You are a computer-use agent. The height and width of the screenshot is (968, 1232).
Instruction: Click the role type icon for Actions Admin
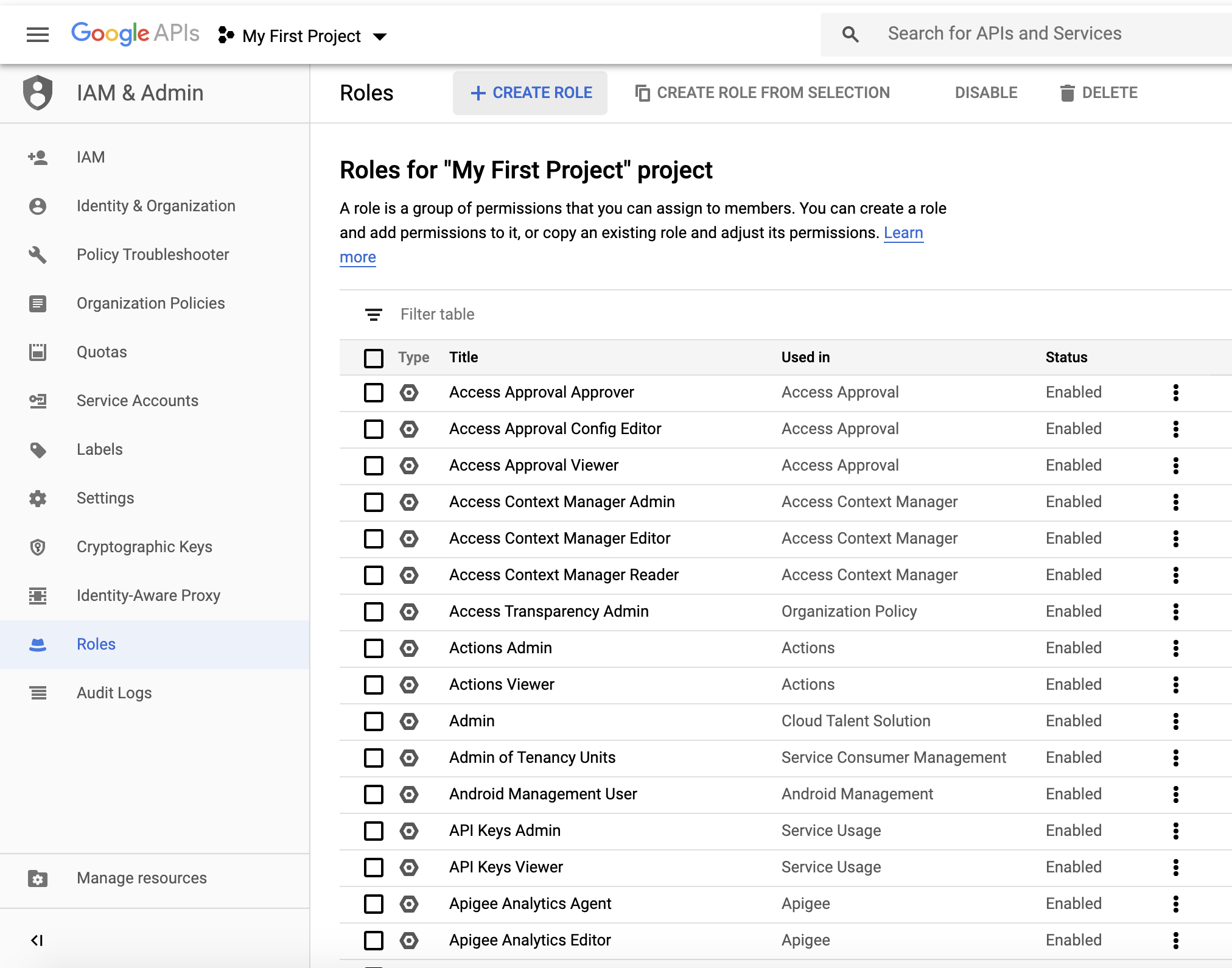point(409,648)
